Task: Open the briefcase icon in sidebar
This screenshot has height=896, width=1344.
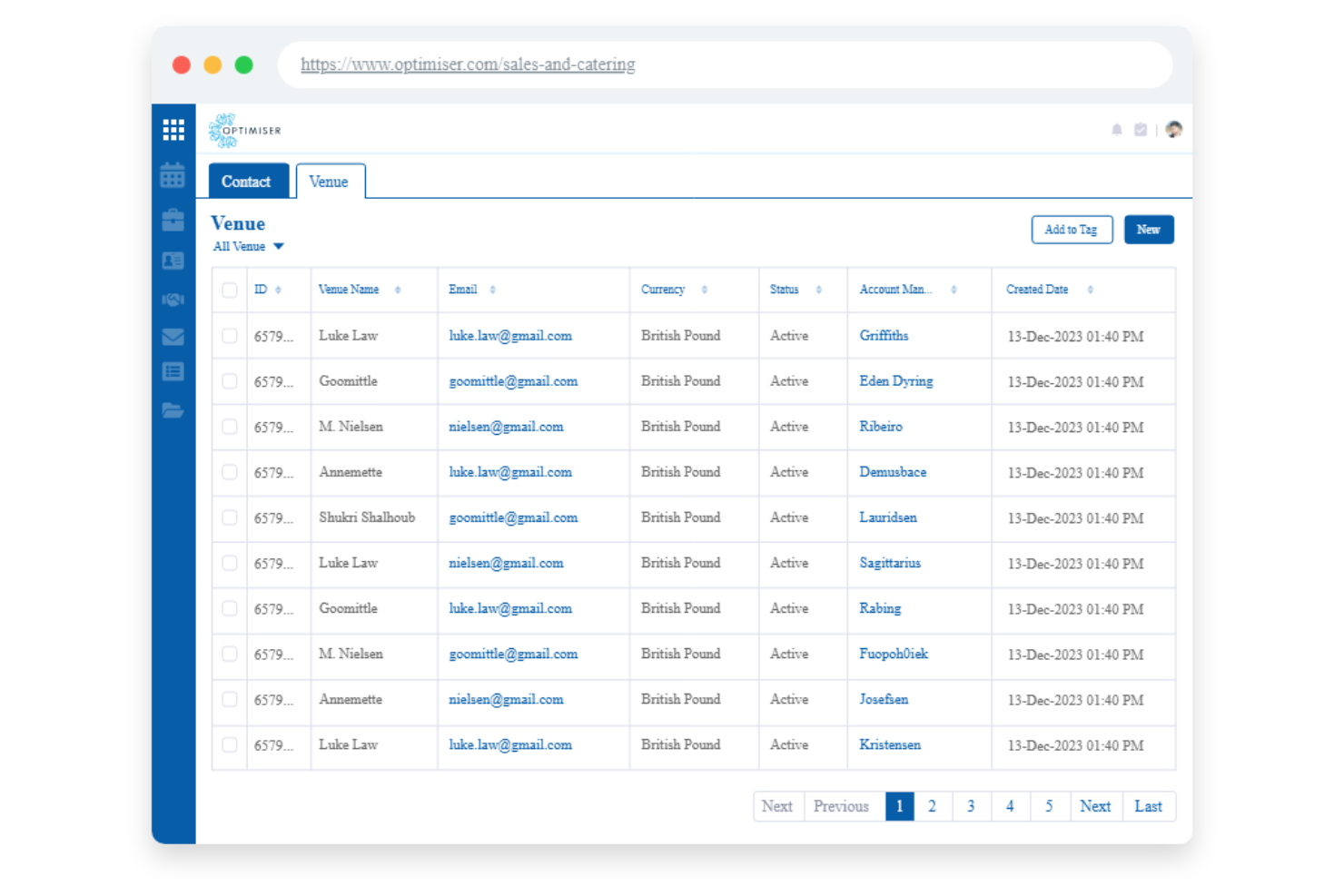Action: tap(173, 220)
